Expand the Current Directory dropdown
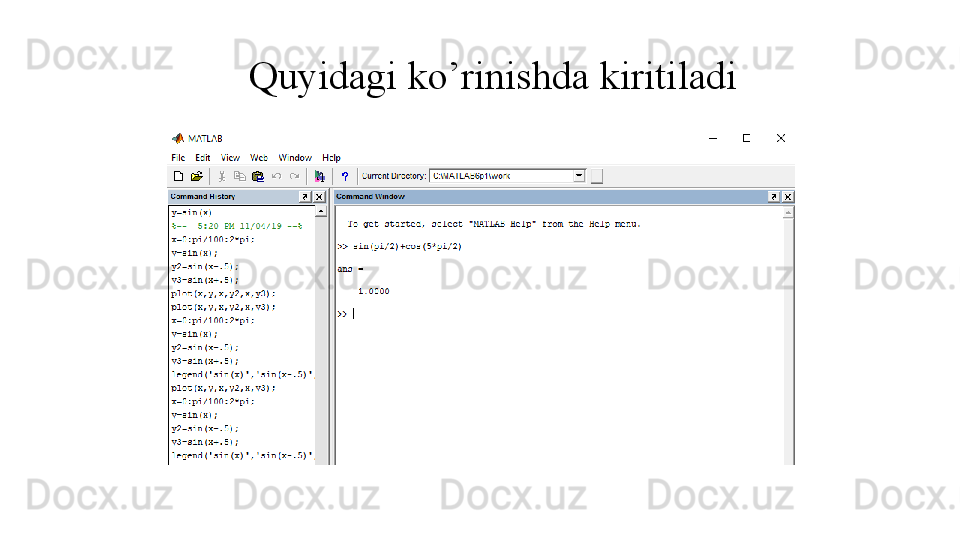This screenshot has width=960, height=540. point(579,176)
